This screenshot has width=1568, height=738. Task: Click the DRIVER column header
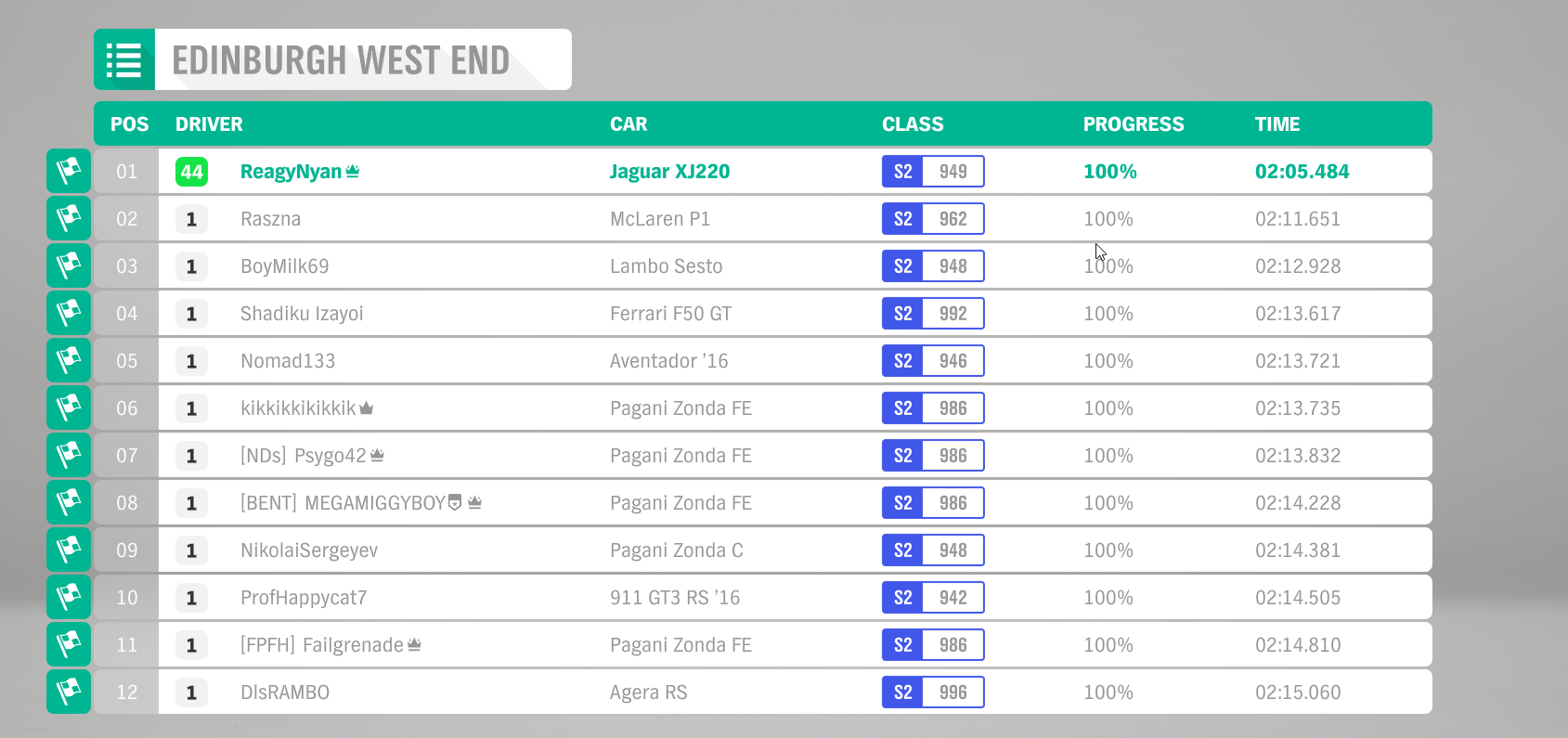(x=209, y=124)
